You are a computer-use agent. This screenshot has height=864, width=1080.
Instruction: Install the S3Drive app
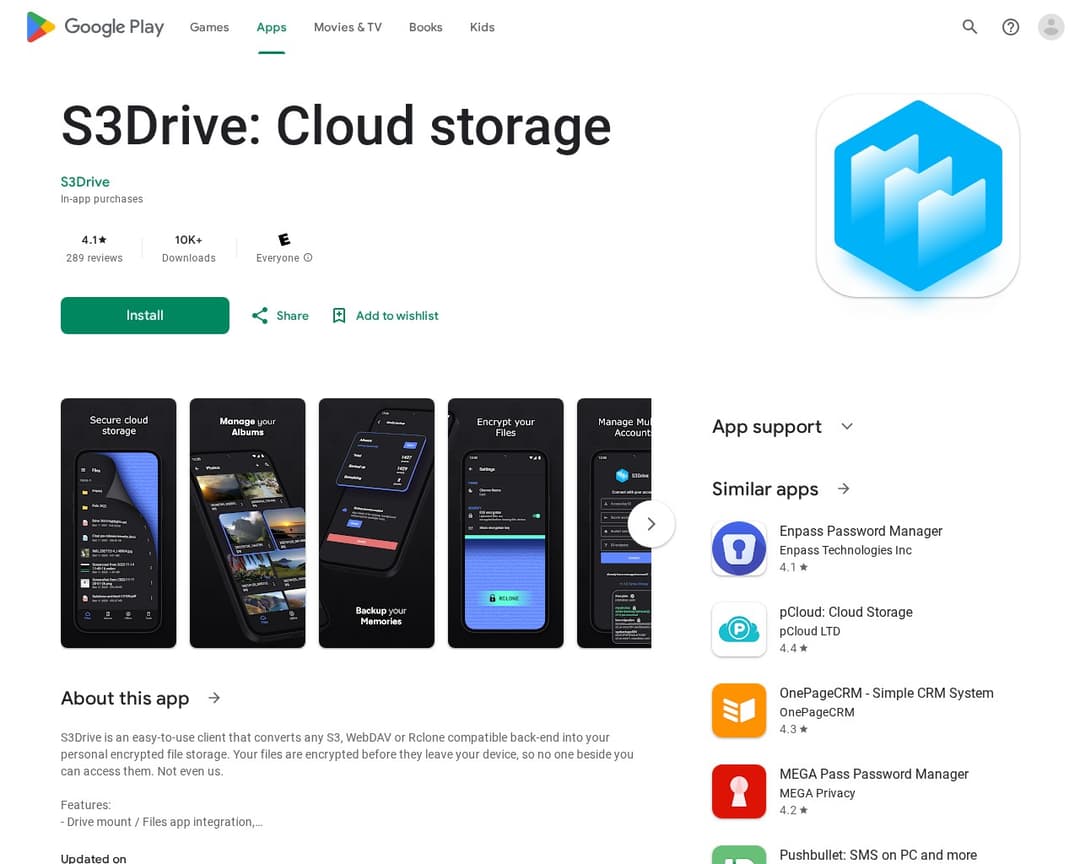click(x=145, y=316)
